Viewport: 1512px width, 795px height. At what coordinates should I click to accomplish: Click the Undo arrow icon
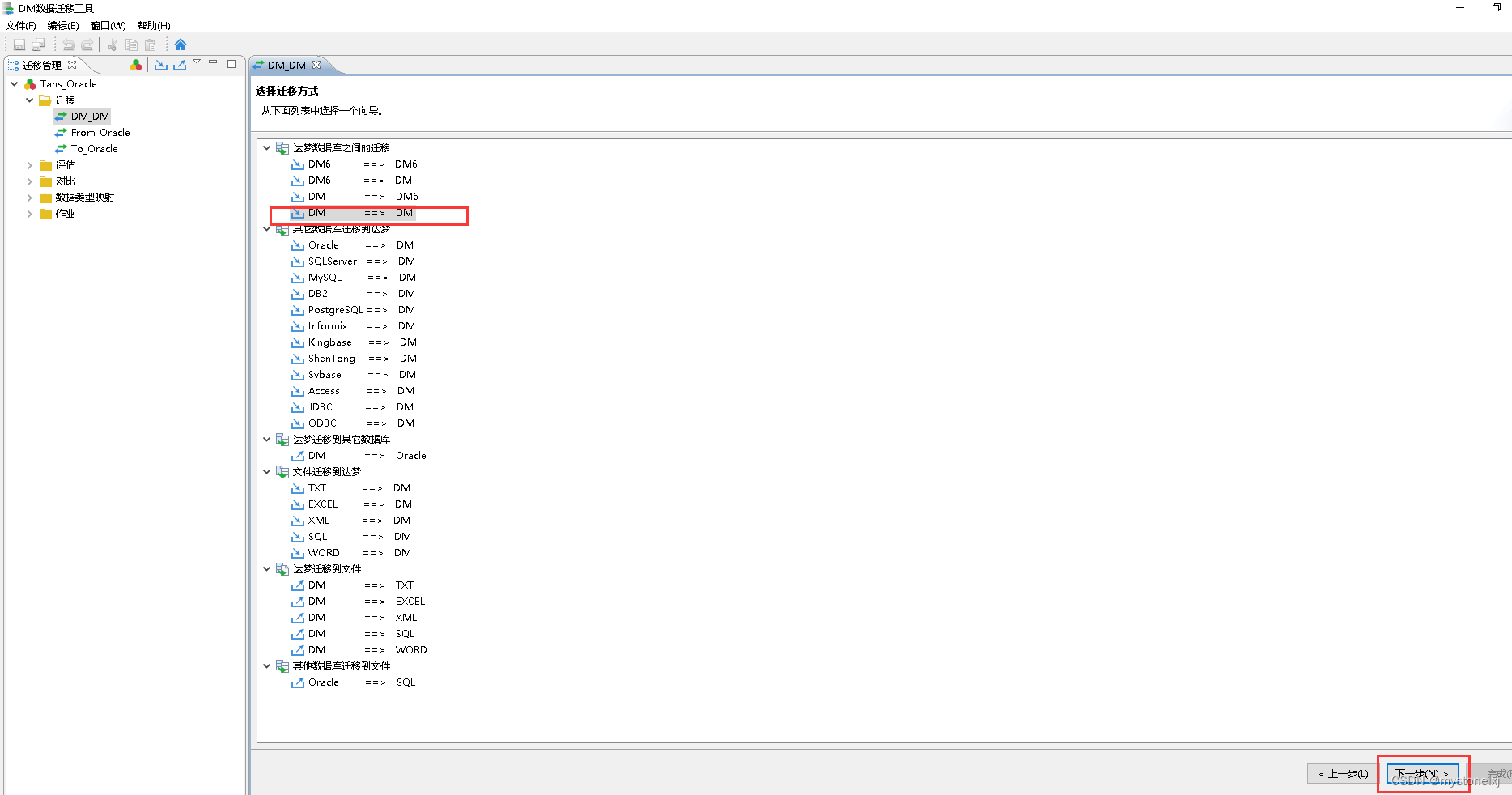point(69,45)
